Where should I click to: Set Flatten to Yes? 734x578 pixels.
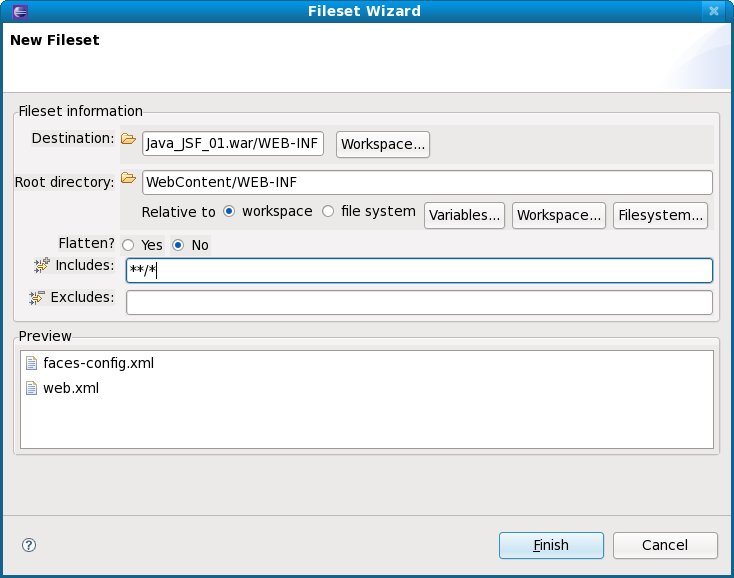127,245
